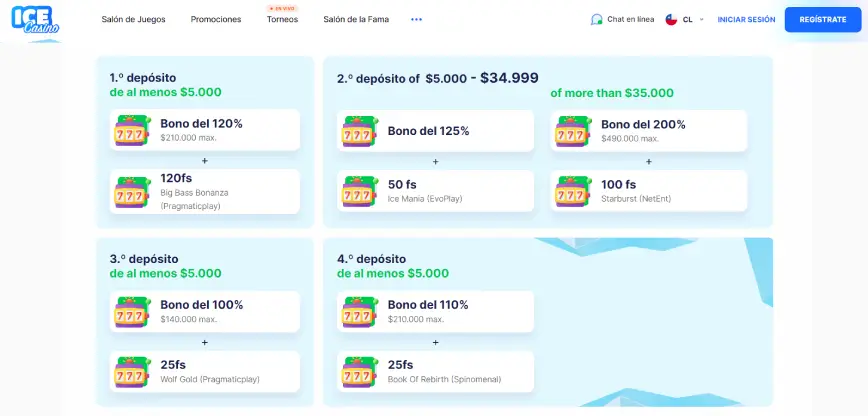Viewport: 868px width, 416px height.
Task: Click slot icon beside Bono del 120%
Action: (x=132, y=130)
